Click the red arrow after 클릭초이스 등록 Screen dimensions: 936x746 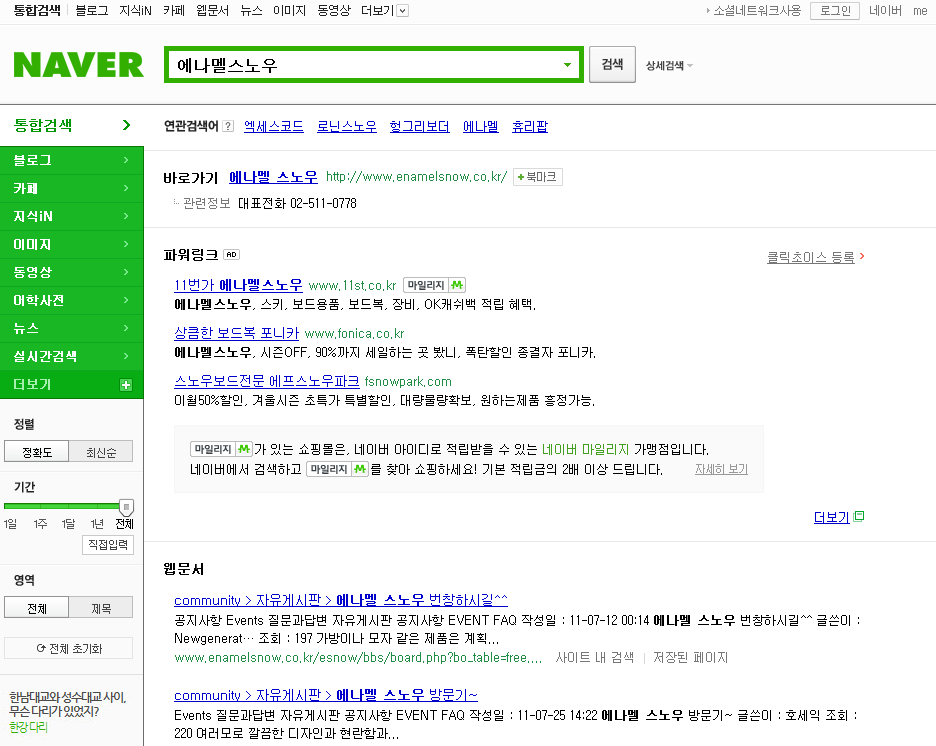click(x=861, y=256)
